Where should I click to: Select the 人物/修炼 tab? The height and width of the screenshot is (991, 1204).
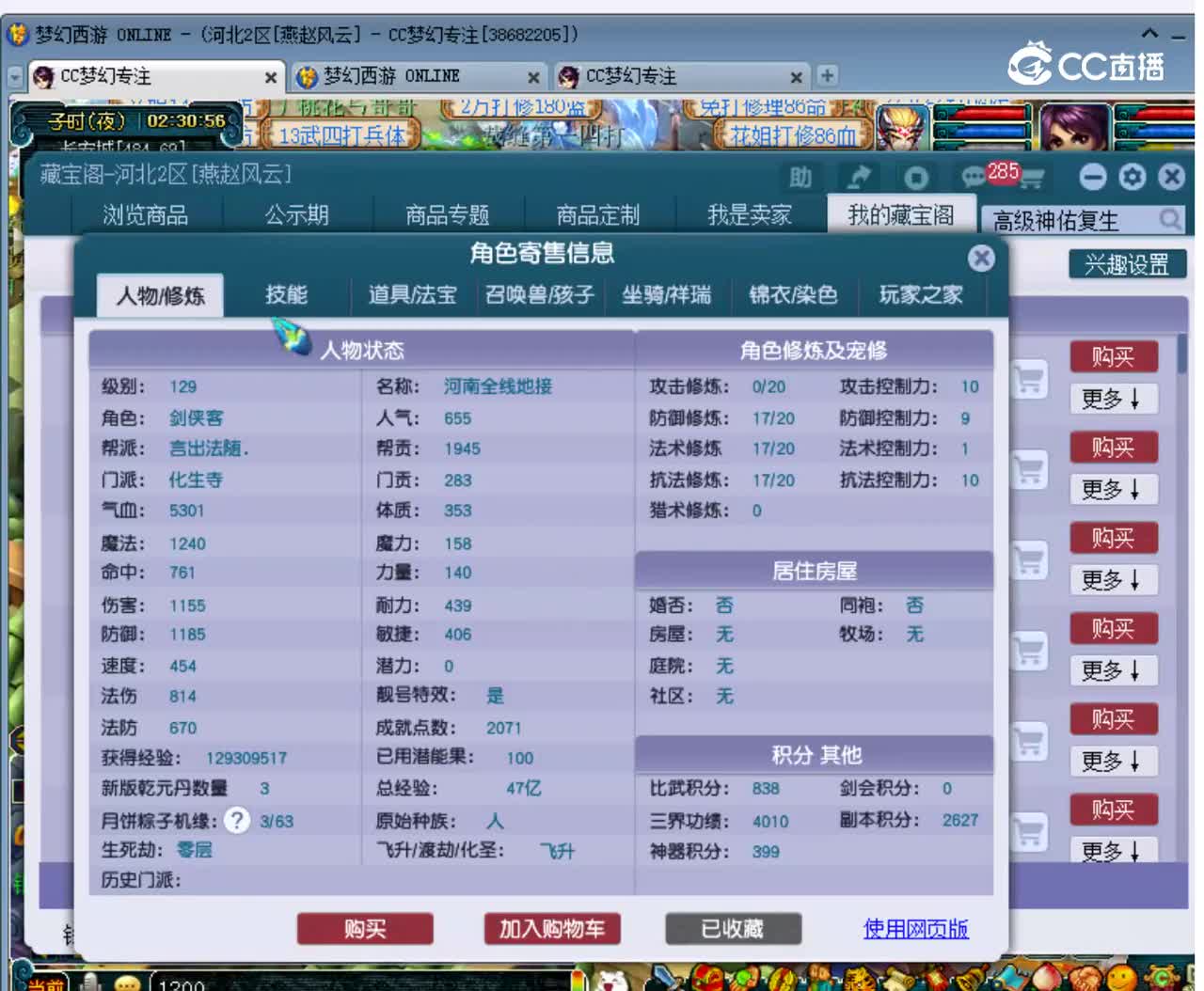click(x=161, y=295)
